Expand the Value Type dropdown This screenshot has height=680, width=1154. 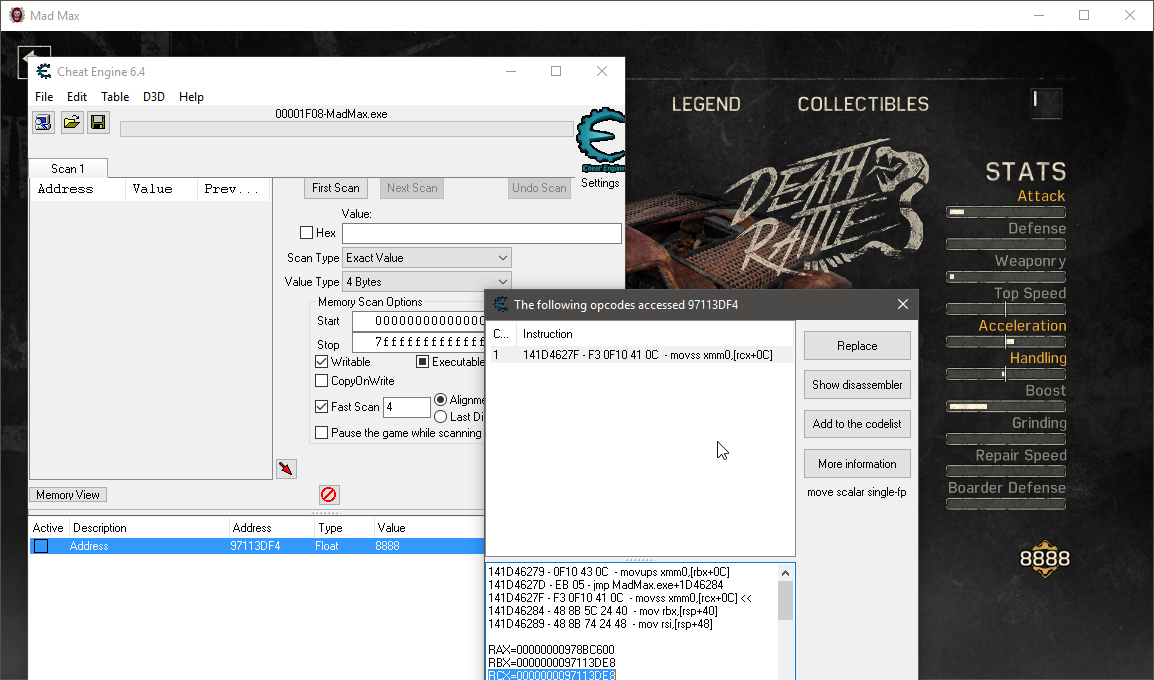tap(426, 282)
